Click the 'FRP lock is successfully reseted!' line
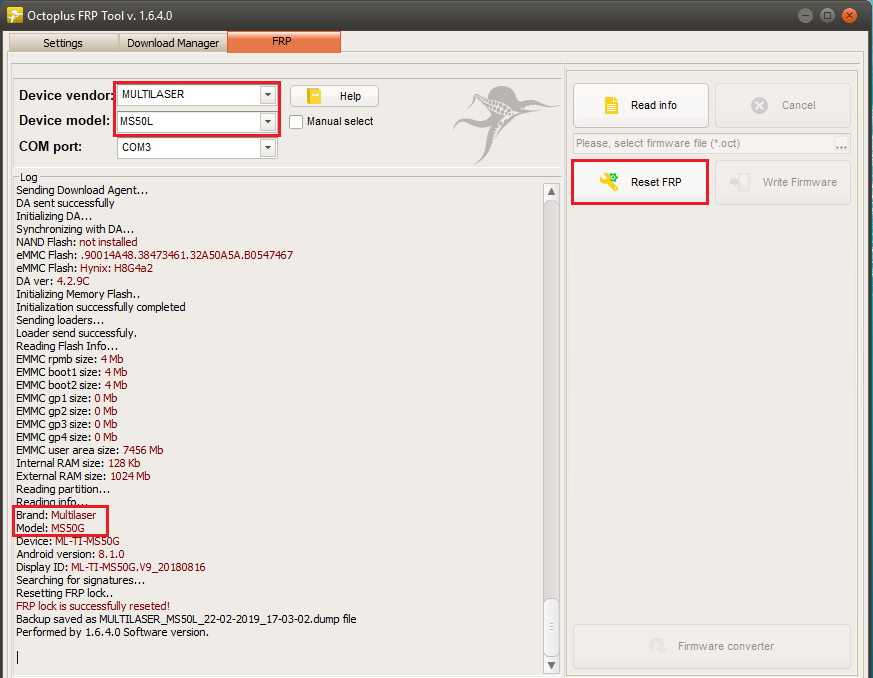Image resolution: width=873 pixels, height=678 pixels. [x=93, y=606]
